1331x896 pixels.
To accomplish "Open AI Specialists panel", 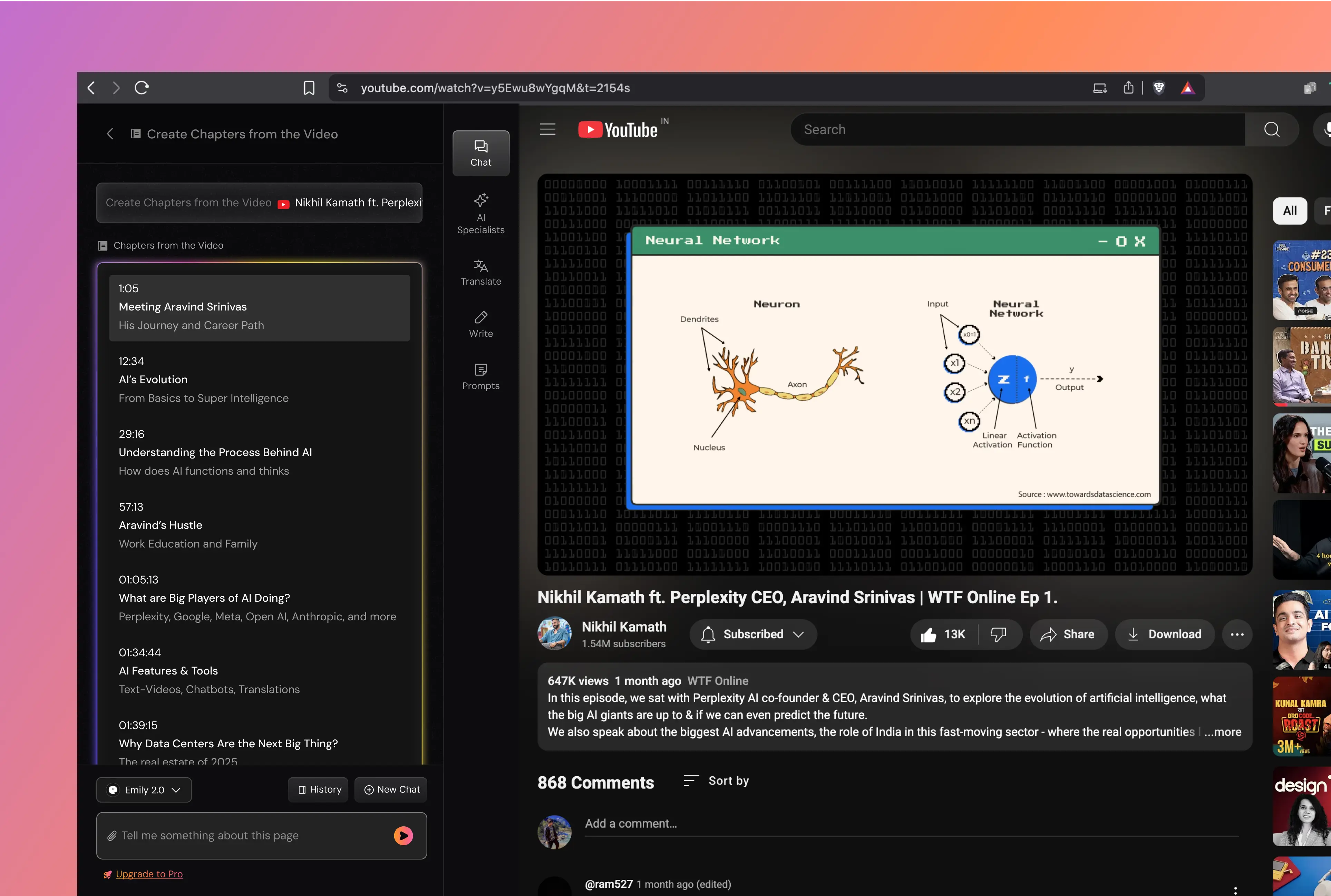I will pyautogui.click(x=480, y=214).
